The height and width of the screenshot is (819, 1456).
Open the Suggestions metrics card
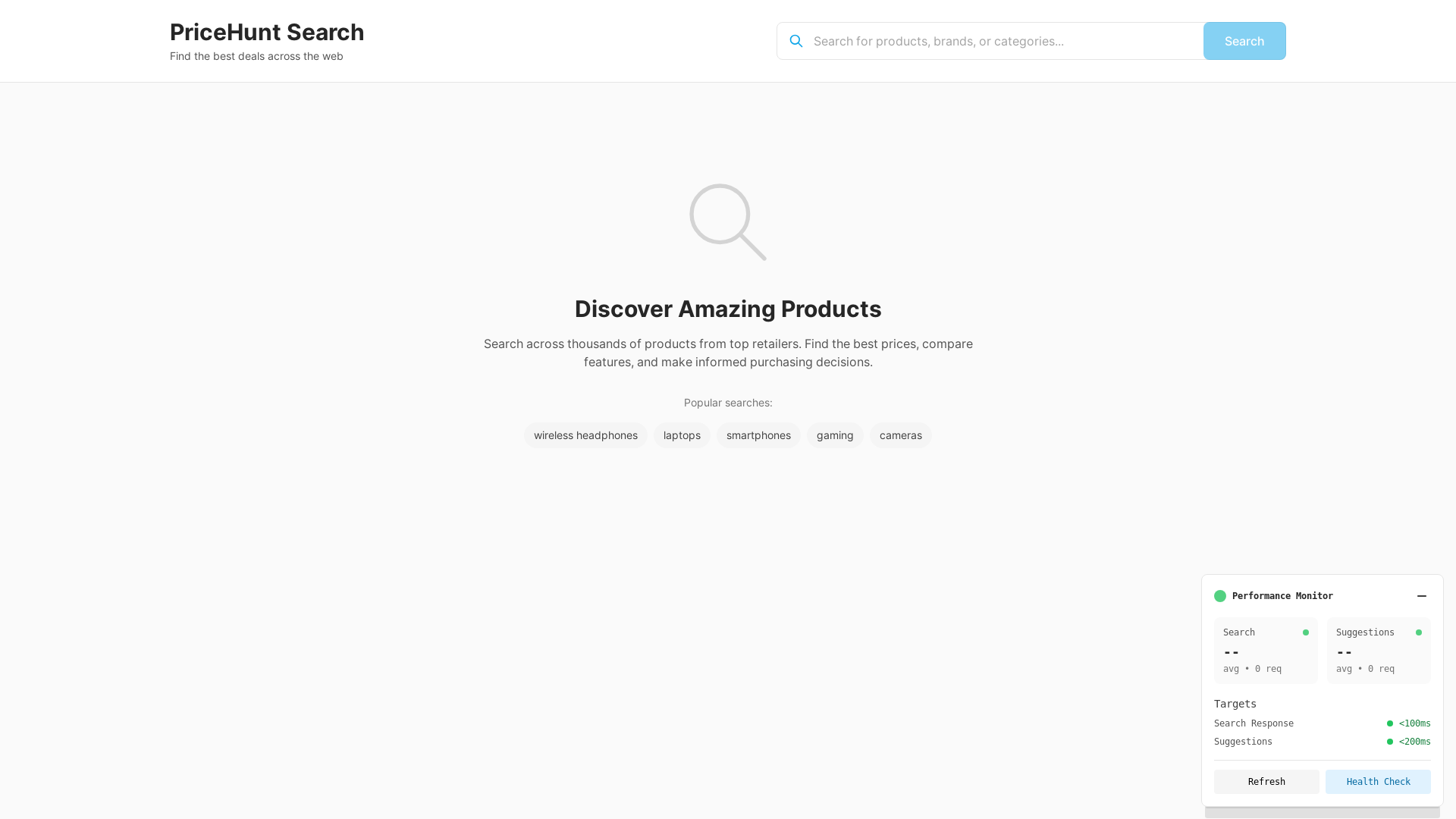[x=1379, y=651]
